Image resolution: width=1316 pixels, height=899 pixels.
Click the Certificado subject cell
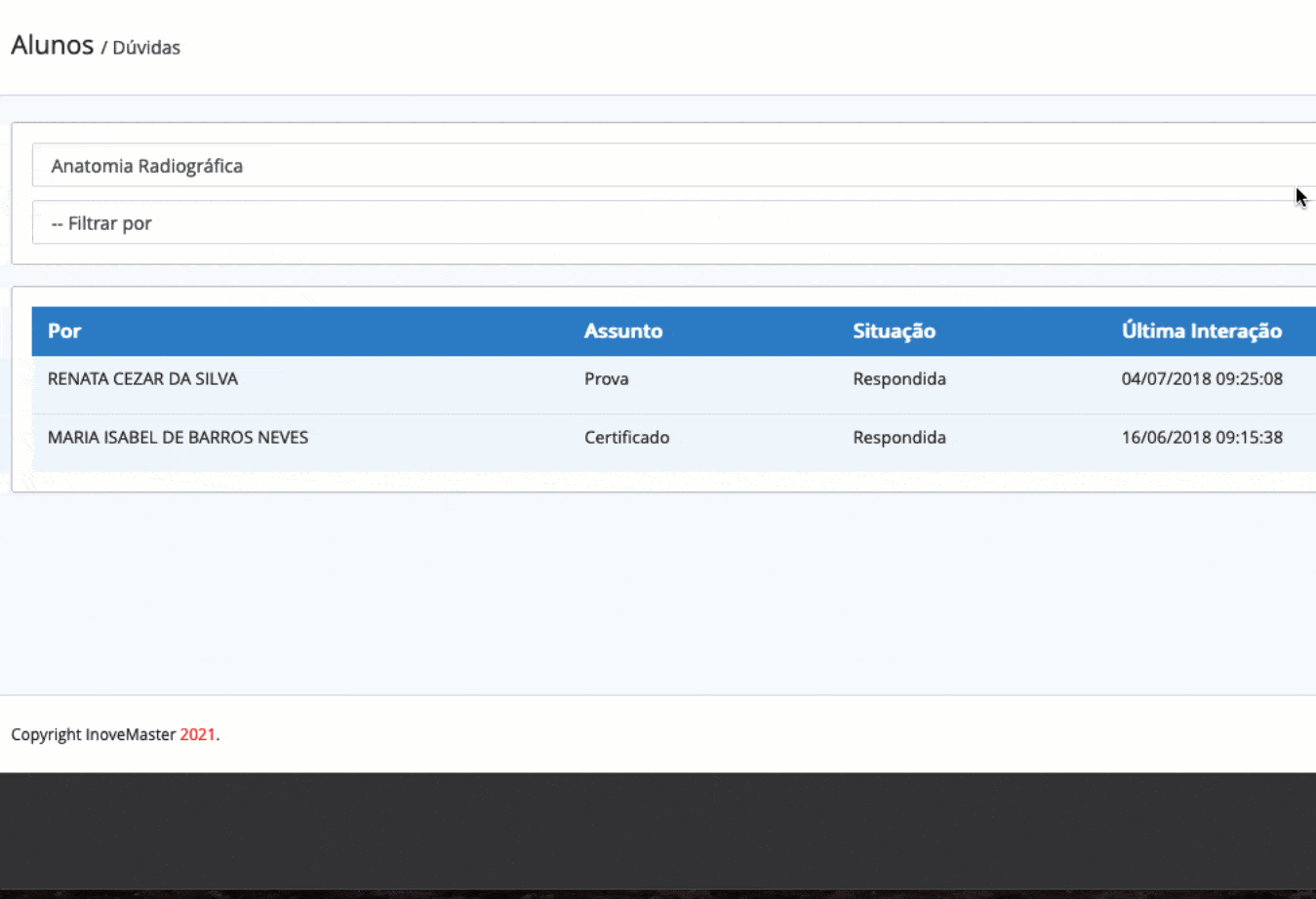point(626,438)
